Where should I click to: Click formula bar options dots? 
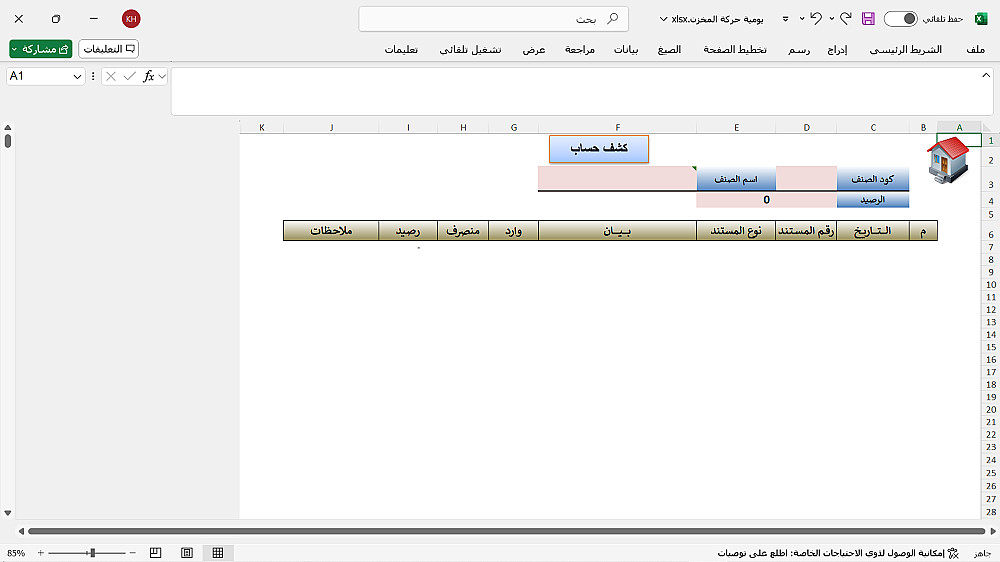(x=93, y=76)
